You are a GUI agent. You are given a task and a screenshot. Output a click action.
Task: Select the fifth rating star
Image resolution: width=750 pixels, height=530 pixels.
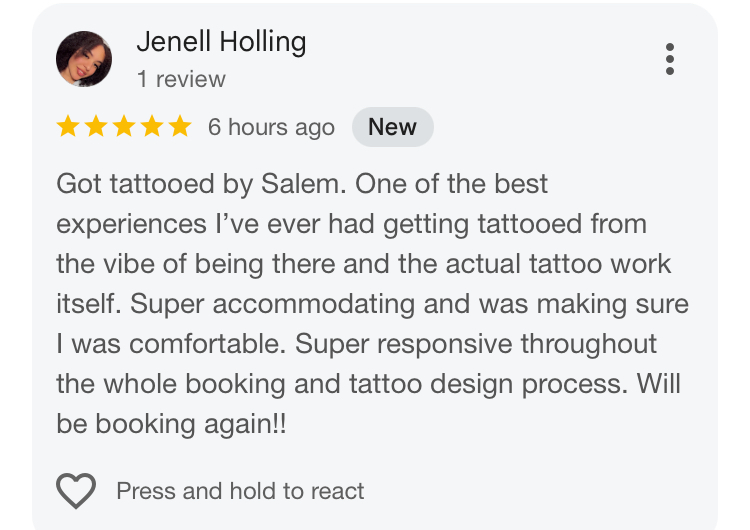pyautogui.click(x=179, y=127)
